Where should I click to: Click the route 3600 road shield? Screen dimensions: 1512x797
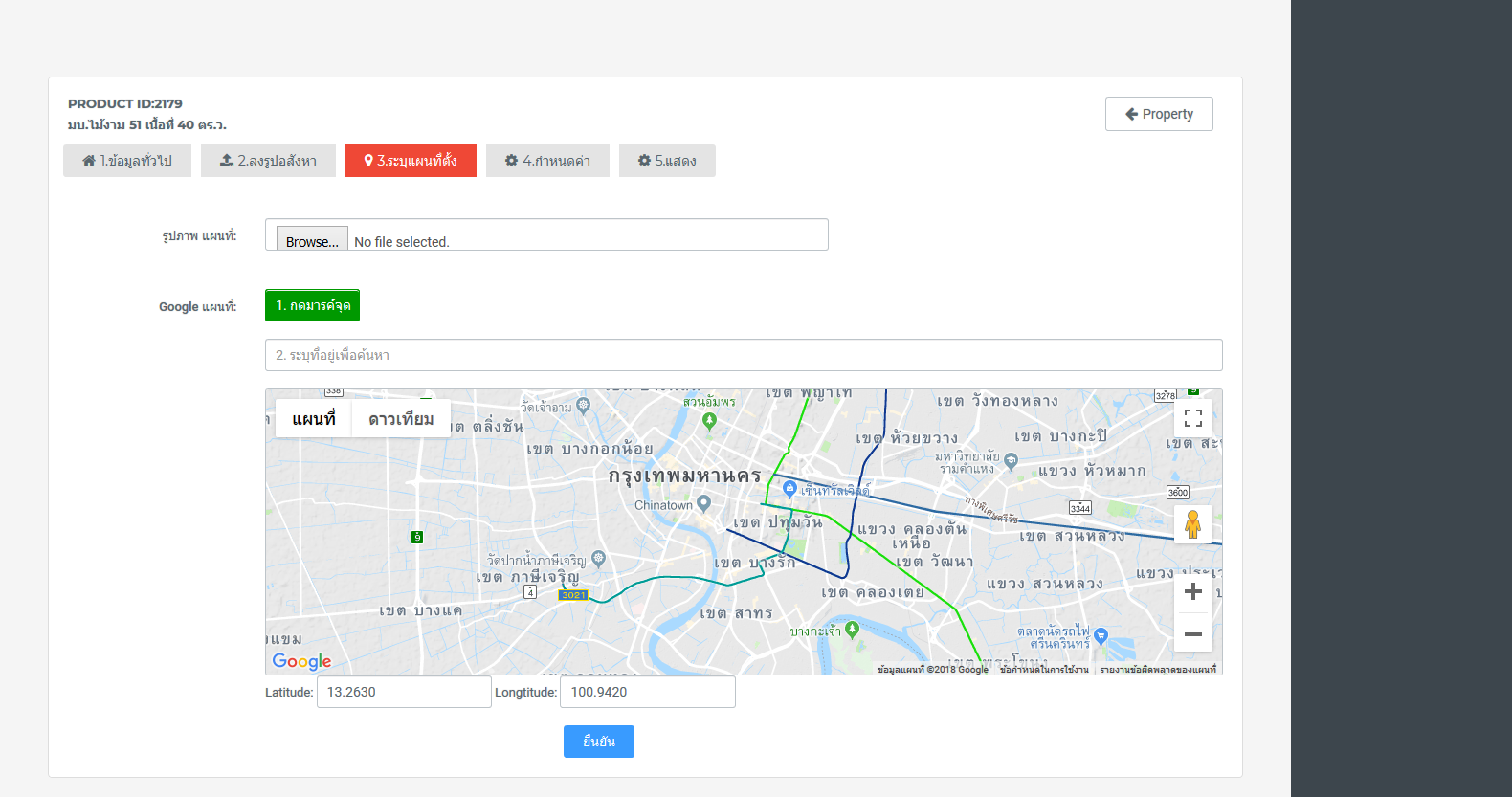coord(1178,492)
